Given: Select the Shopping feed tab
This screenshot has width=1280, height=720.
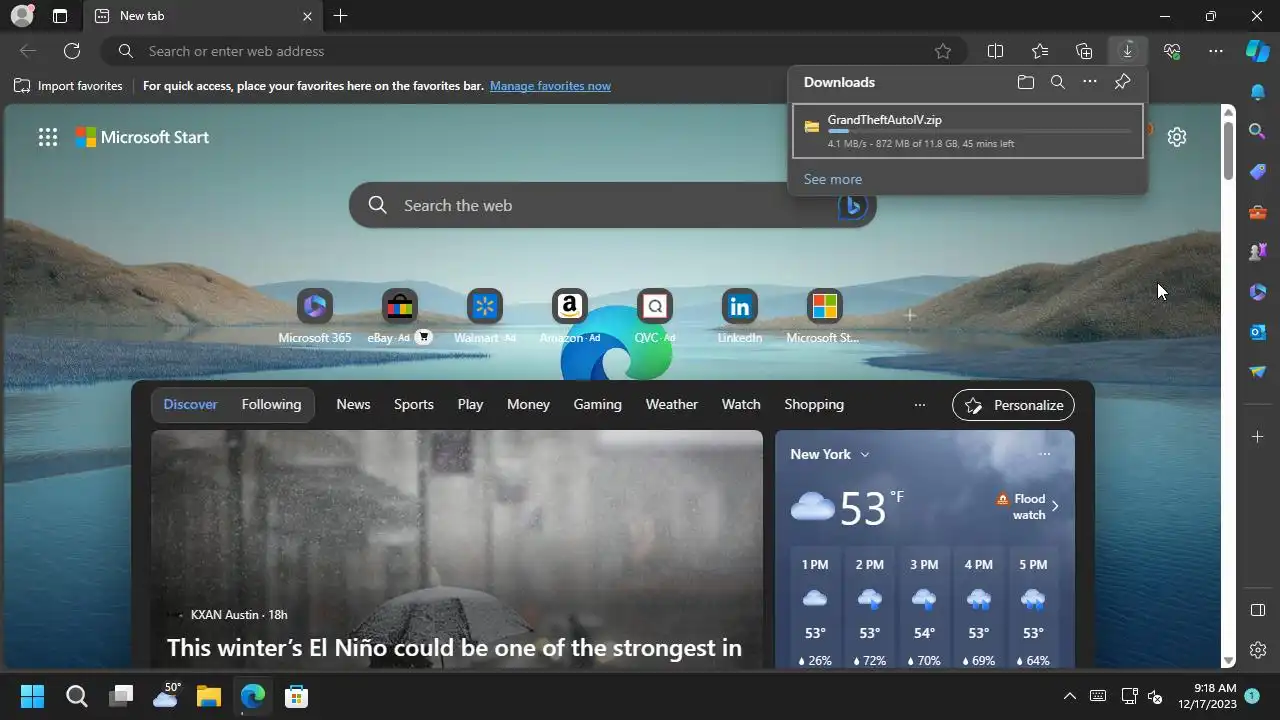Looking at the screenshot, I should coord(814,404).
